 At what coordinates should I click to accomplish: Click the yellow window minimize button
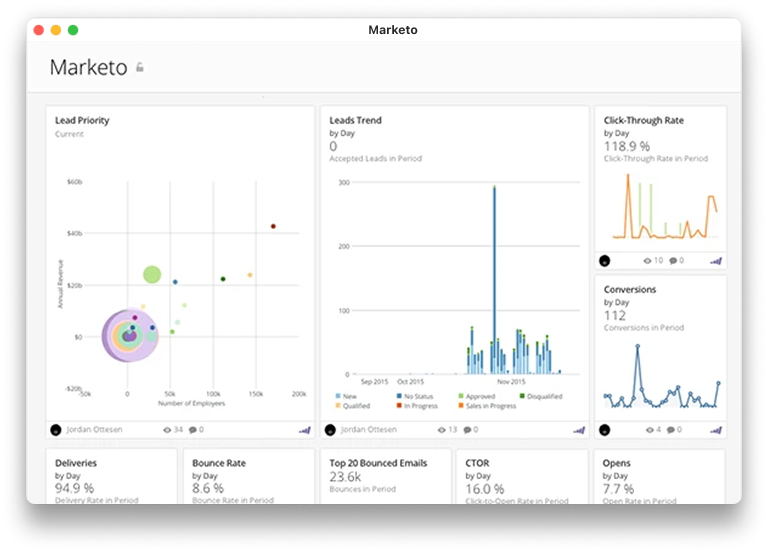56,30
